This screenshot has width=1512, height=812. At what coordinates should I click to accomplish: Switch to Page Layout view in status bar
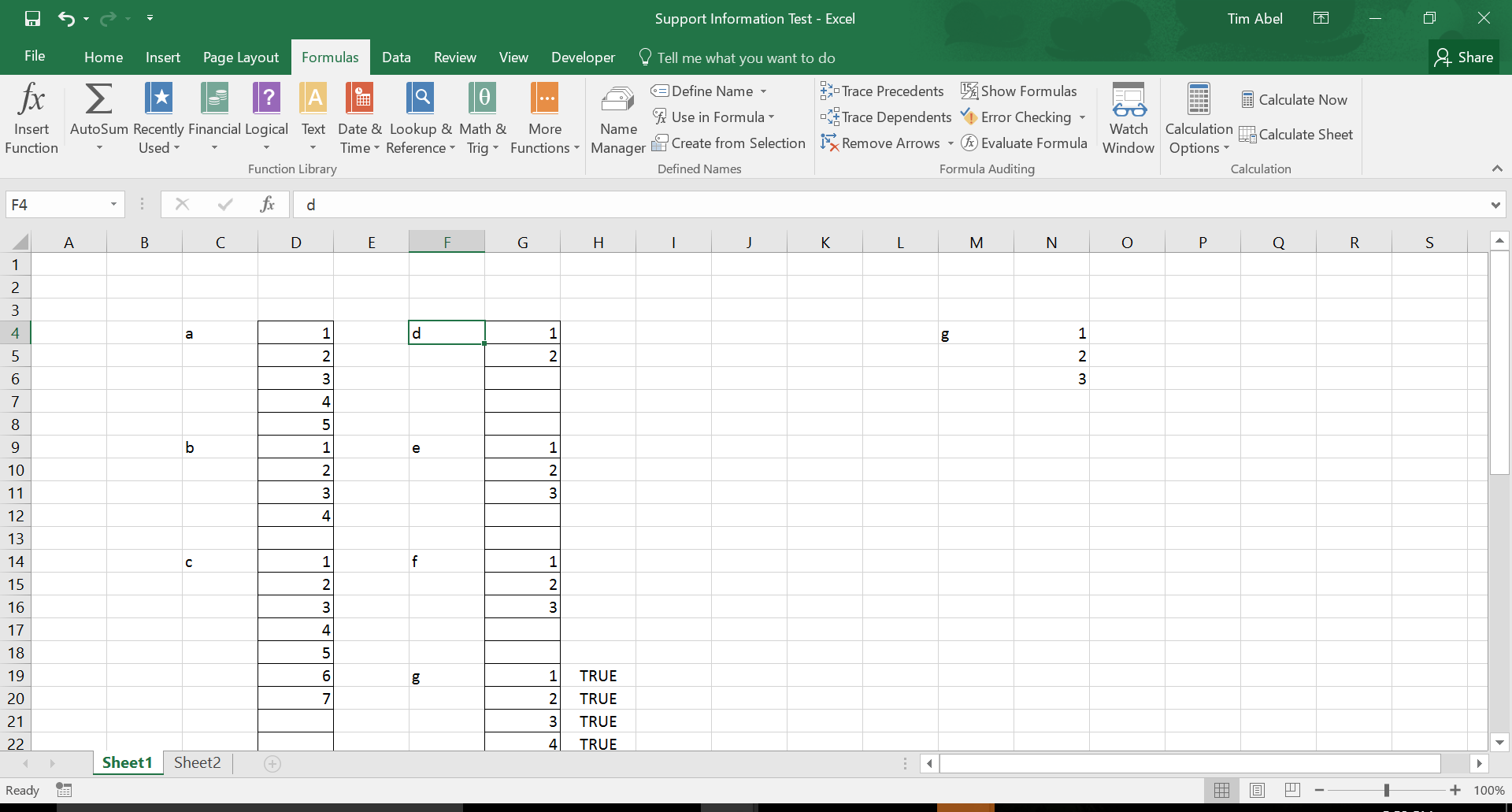pyautogui.click(x=1257, y=790)
